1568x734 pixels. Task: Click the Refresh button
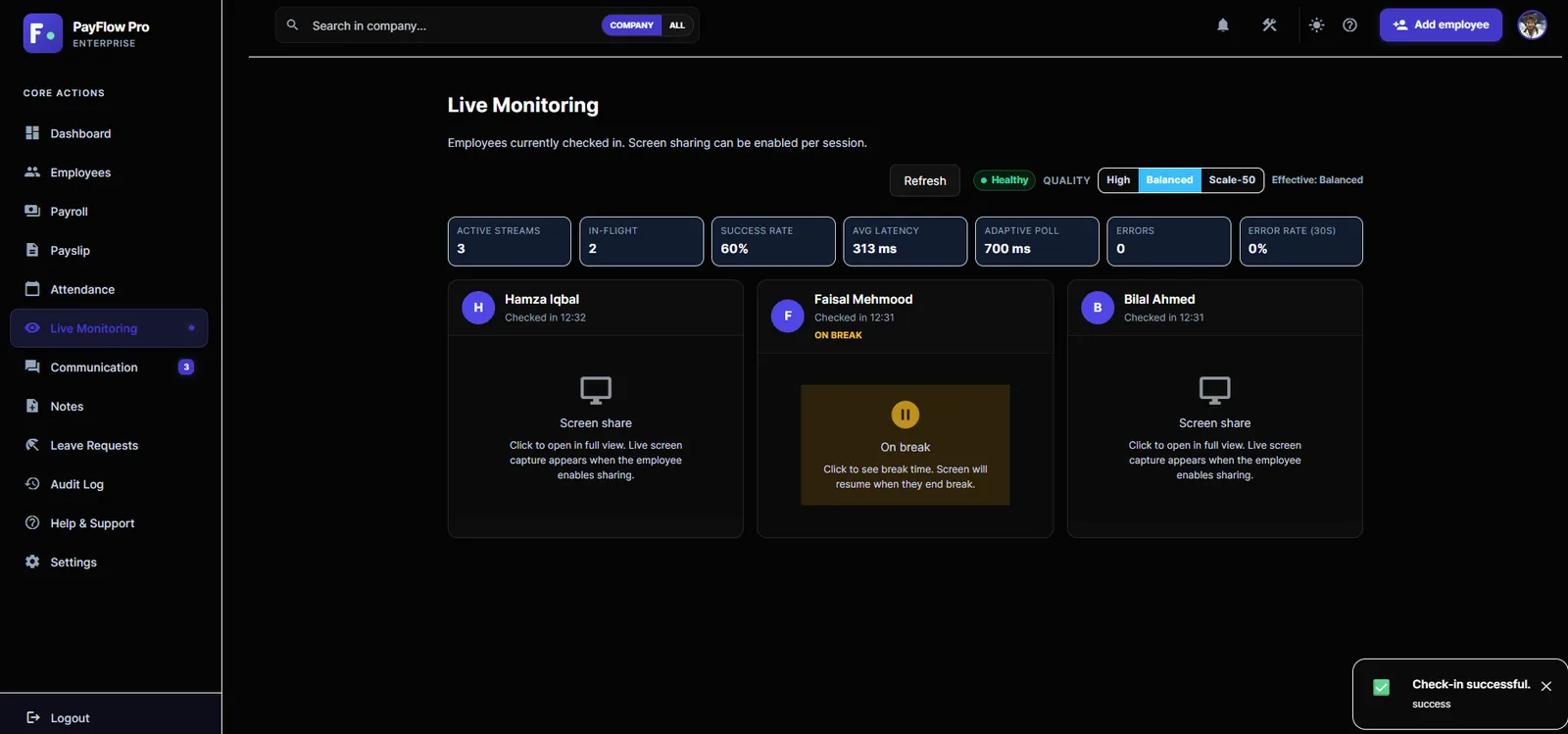(925, 180)
